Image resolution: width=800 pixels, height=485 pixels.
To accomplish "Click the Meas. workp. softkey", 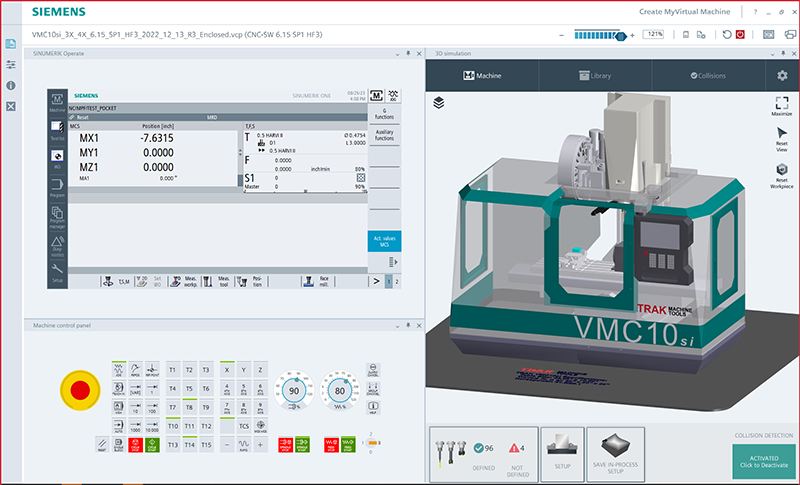I will tap(183, 282).
